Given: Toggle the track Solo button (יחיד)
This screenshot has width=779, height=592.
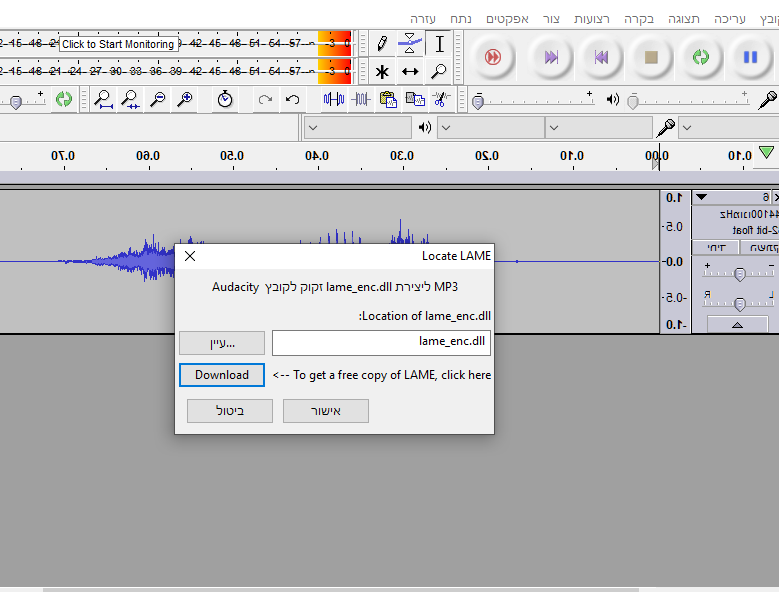Looking at the screenshot, I should pos(716,247).
